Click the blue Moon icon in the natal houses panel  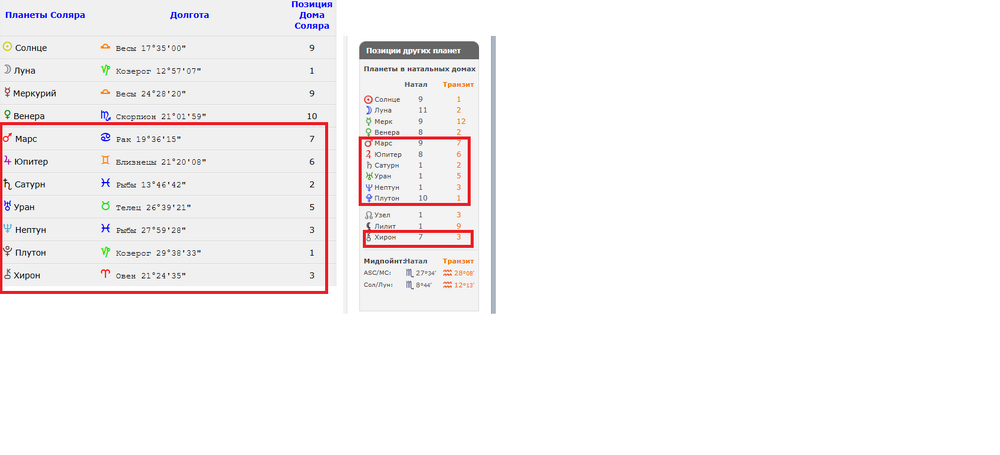368,110
